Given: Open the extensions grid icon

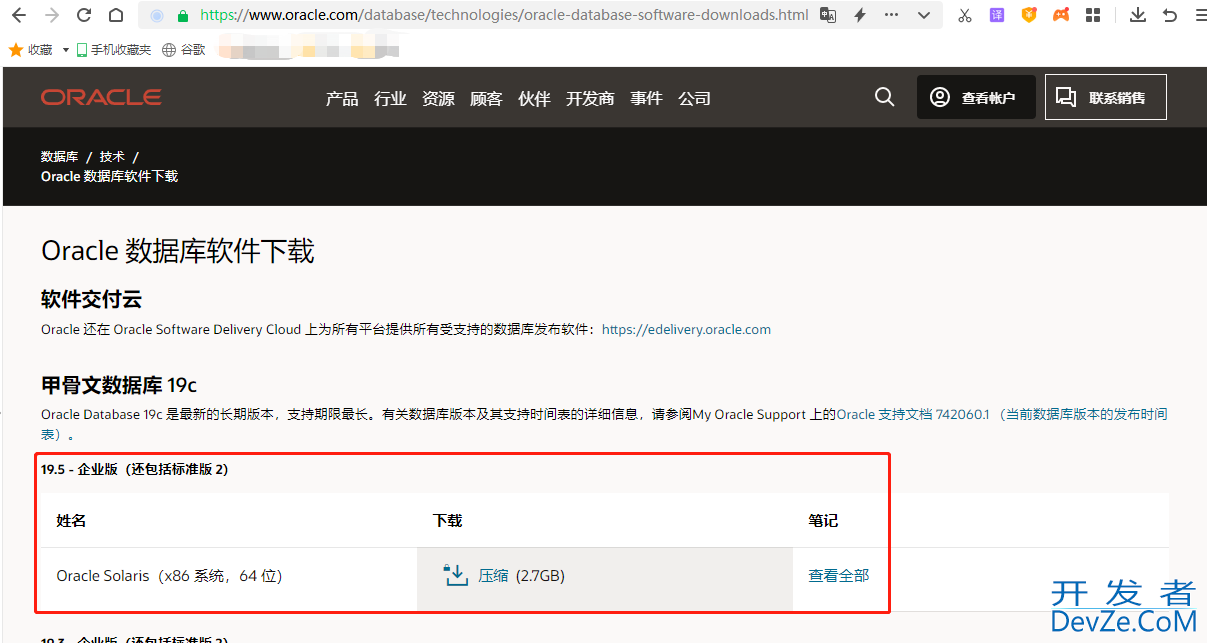Looking at the screenshot, I should [1093, 15].
